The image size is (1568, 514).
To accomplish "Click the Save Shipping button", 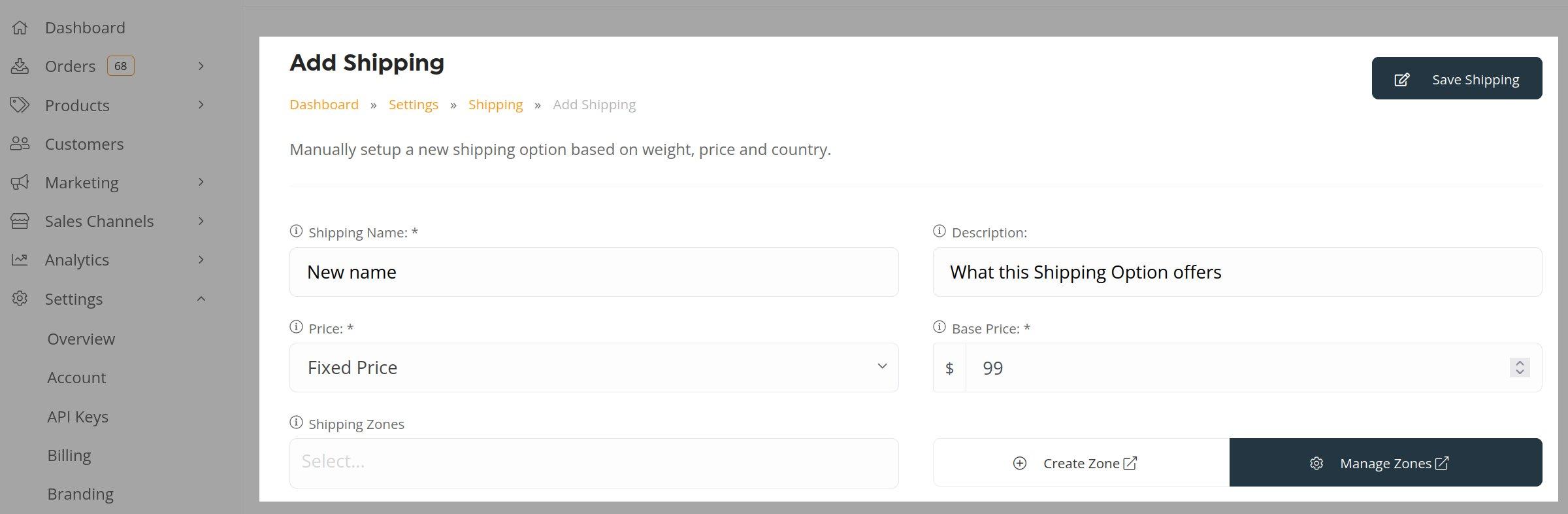I will click(1456, 78).
